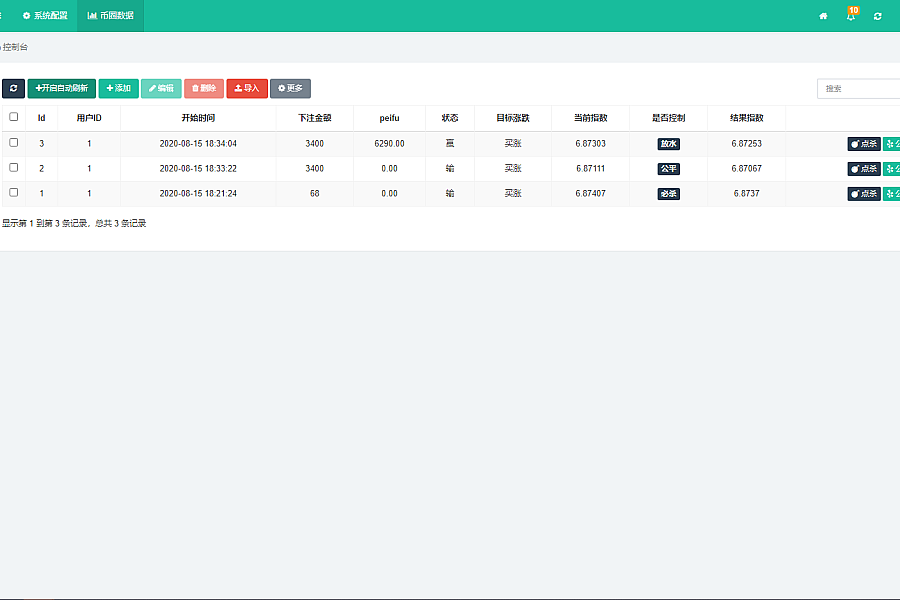Click green action button beside 点杀 in first row
Image resolution: width=900 pixels, height=600 pixels.
point(892,144)
